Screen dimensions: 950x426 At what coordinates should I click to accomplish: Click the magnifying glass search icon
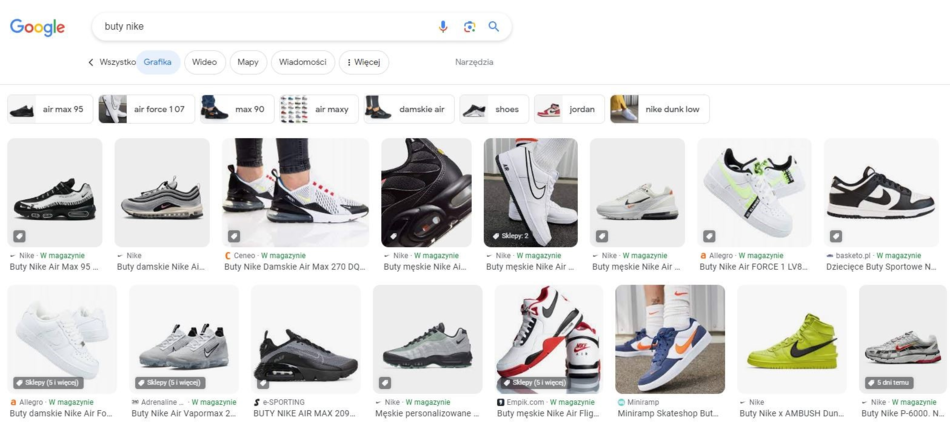click(x=494, y=27)
